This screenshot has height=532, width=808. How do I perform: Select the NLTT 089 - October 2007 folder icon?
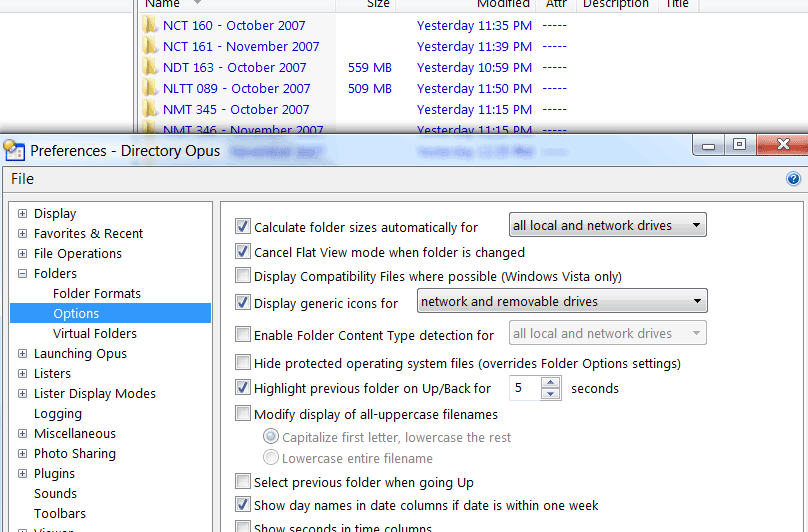click(150, 89)
